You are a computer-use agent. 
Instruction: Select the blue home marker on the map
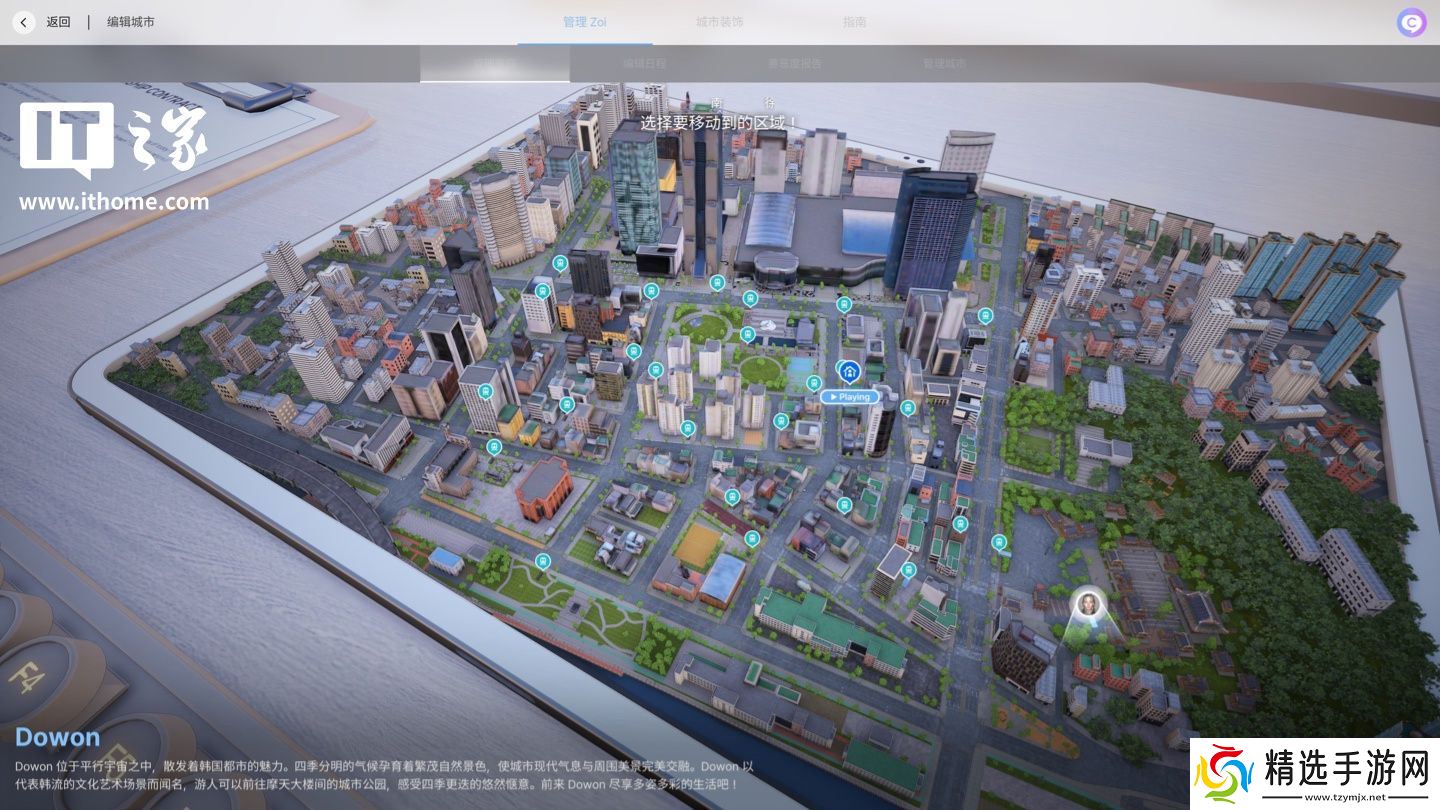(849, 373)
